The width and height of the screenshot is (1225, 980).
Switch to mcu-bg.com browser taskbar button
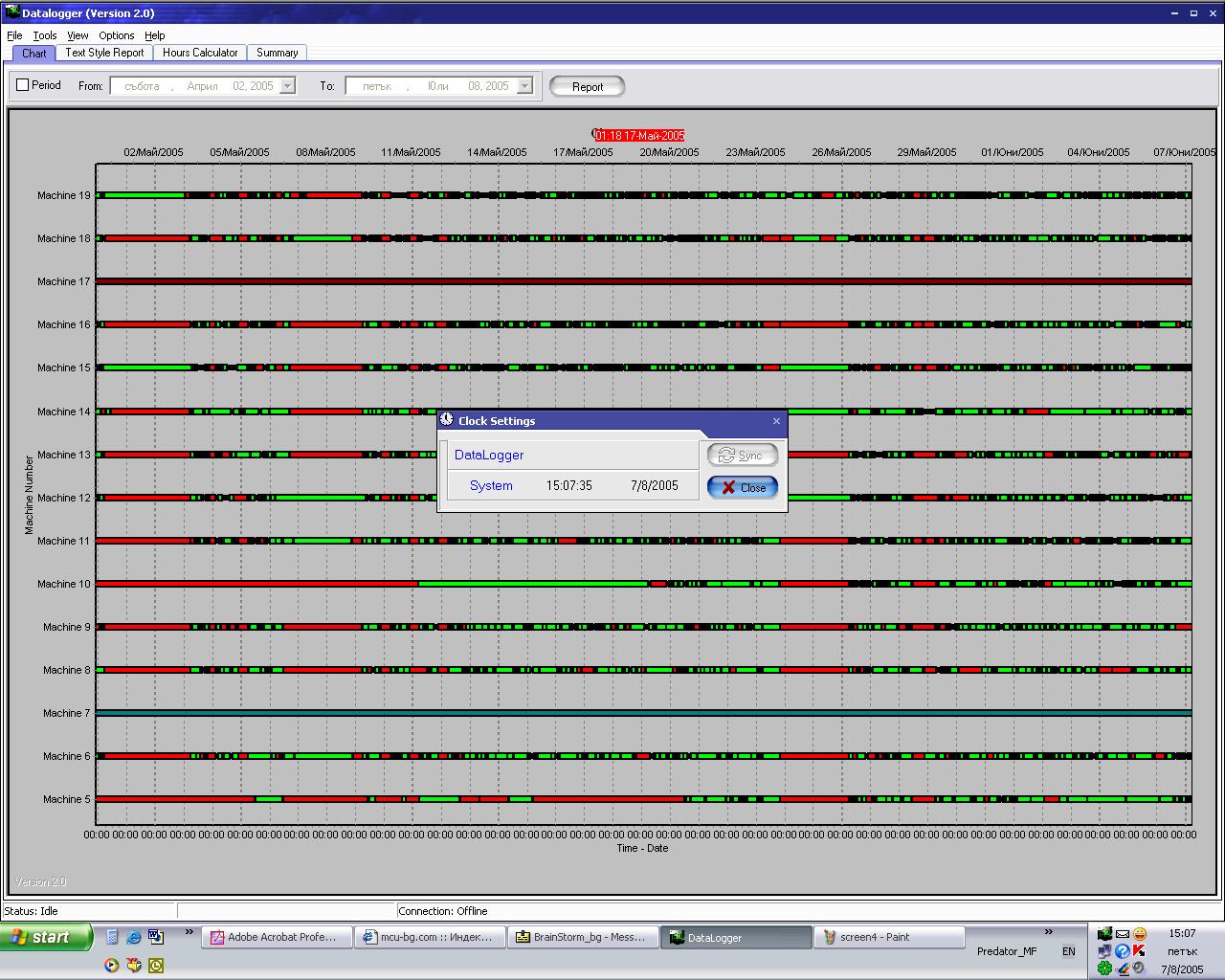(x=429, y=937)
